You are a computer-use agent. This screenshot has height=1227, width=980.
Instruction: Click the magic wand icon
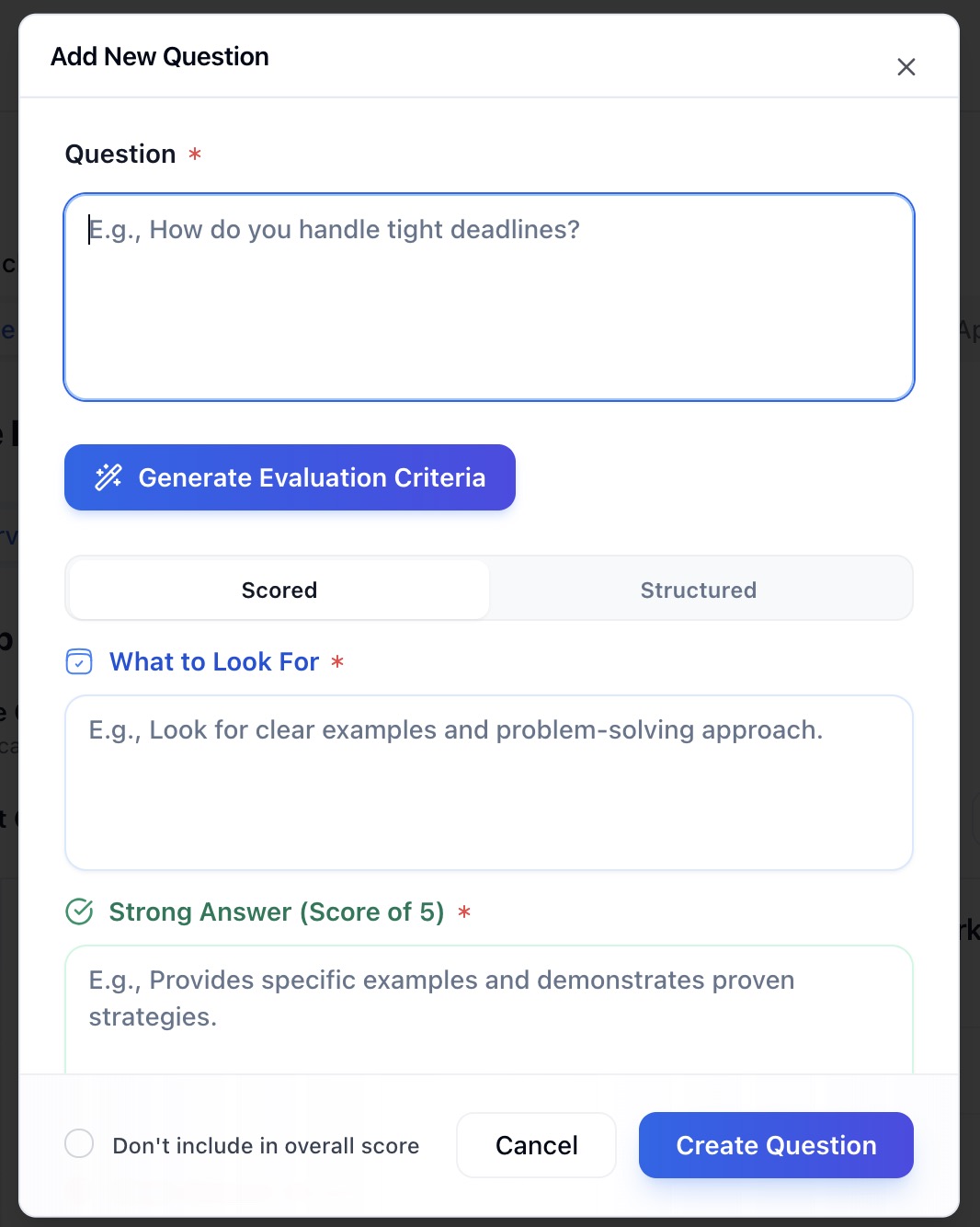coord(108,477)
